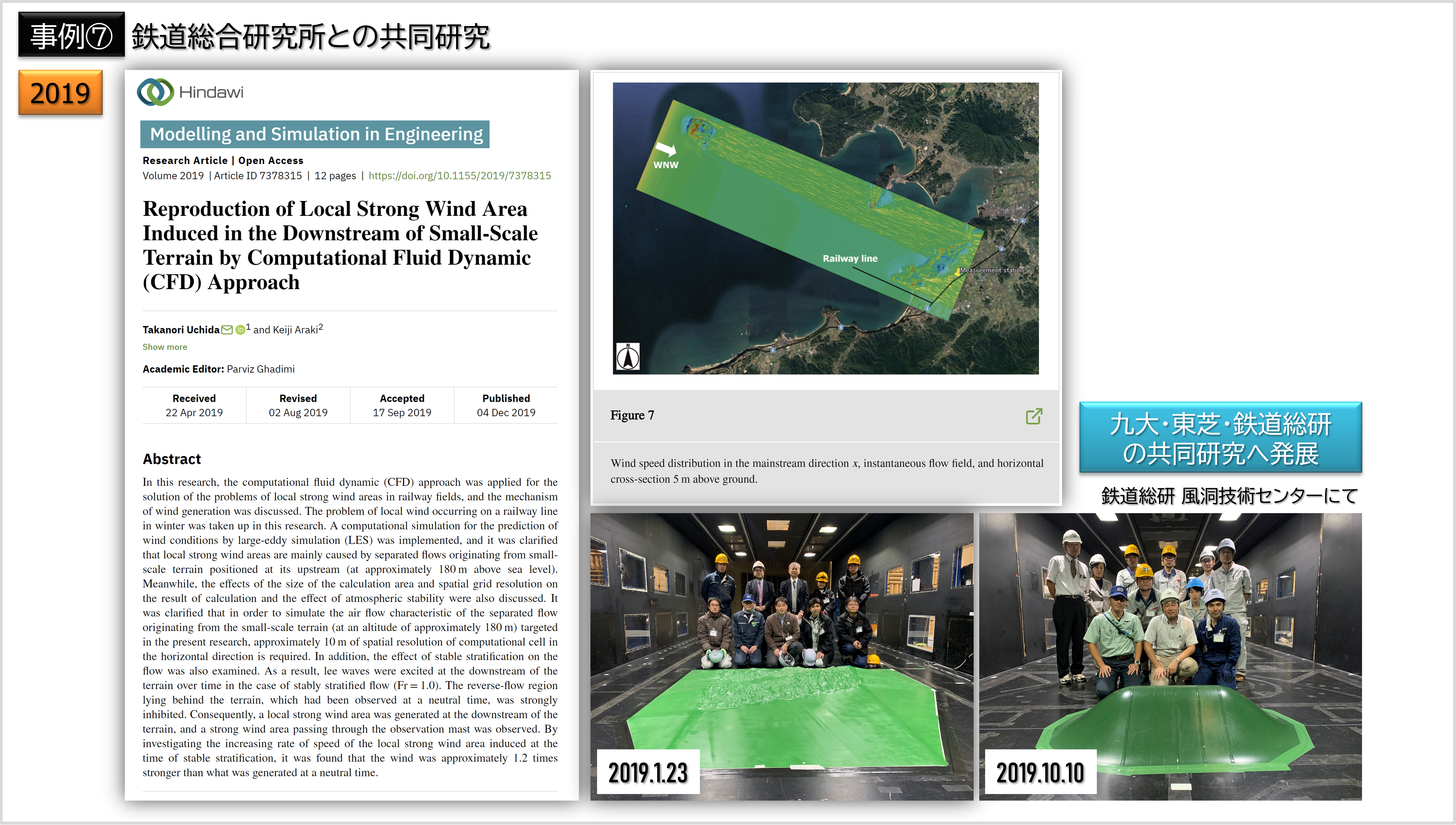Click the ORCID iD icon beside Takanori Uchida
Screen dimensions: 1456x825
pyautogui.click(x=240, y=330)
